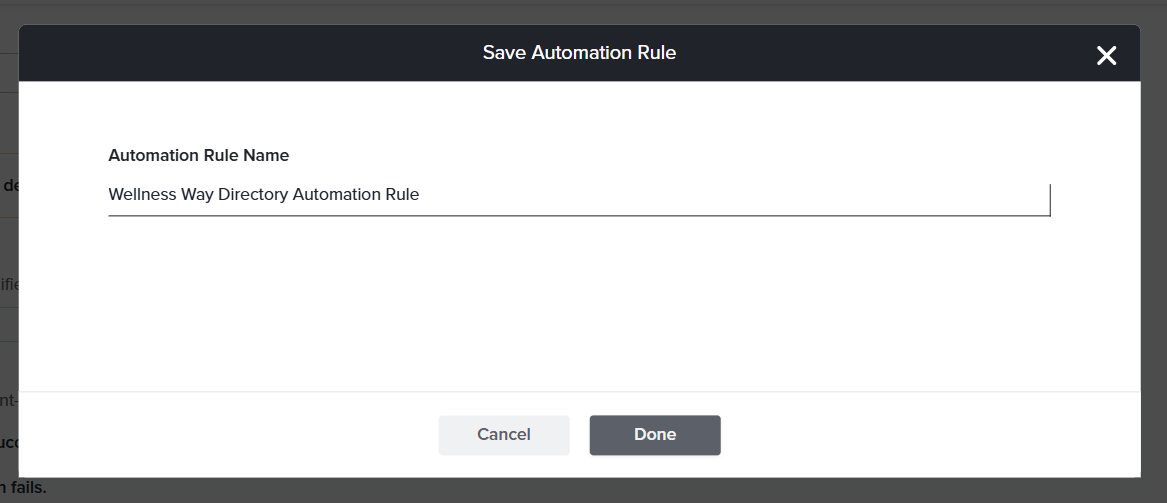Click the word "Save" in the title
The width and height of the screenshot is (1167, 503).
504,53
